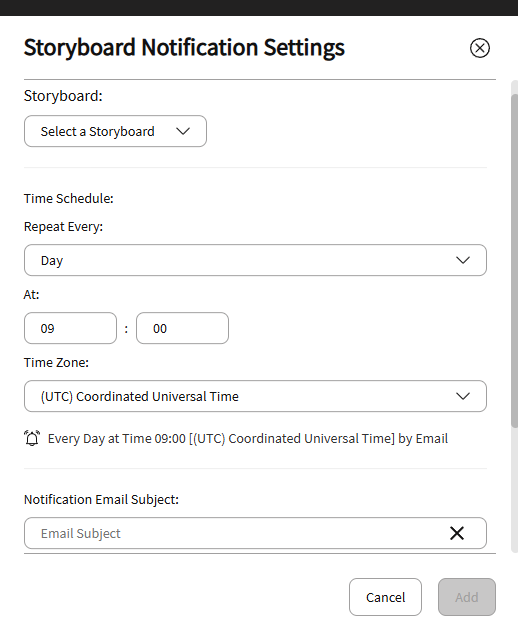Click the Notification Email Subject label
This screenshot has width=518, height=640.
(x=101, y=500)
